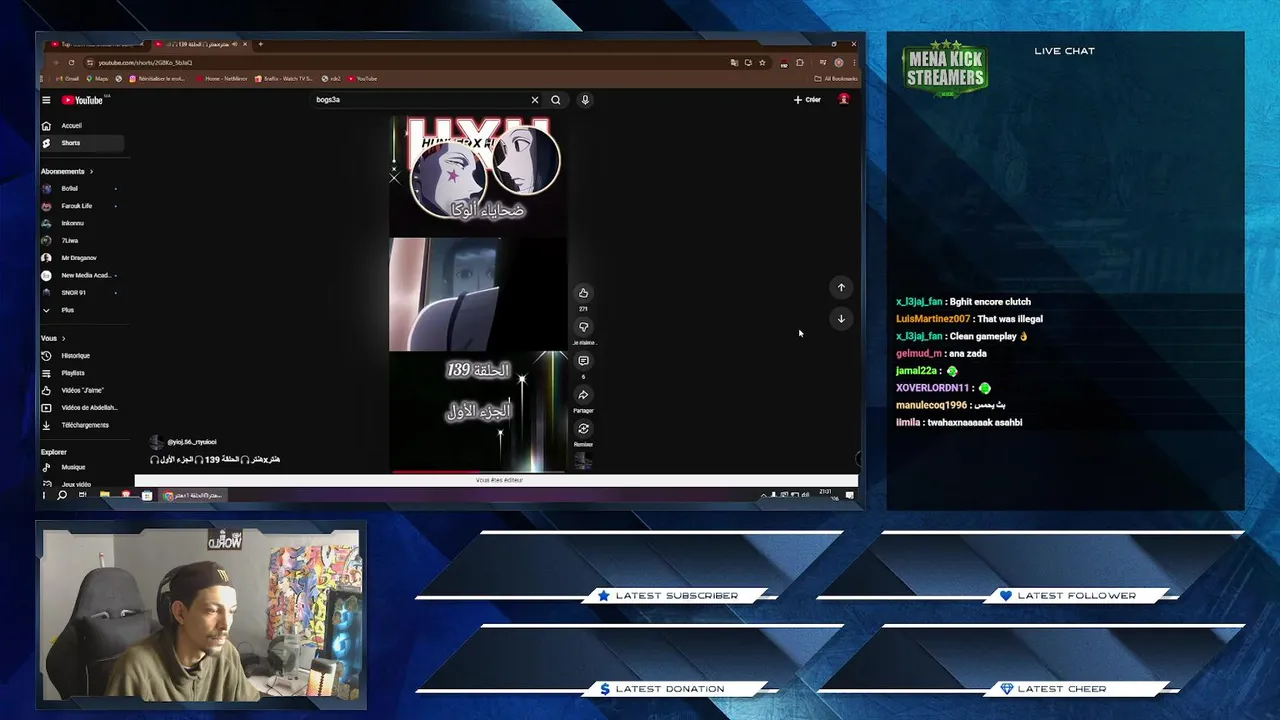Open Vidéos de Abdellah... entry

click(80, 408)
